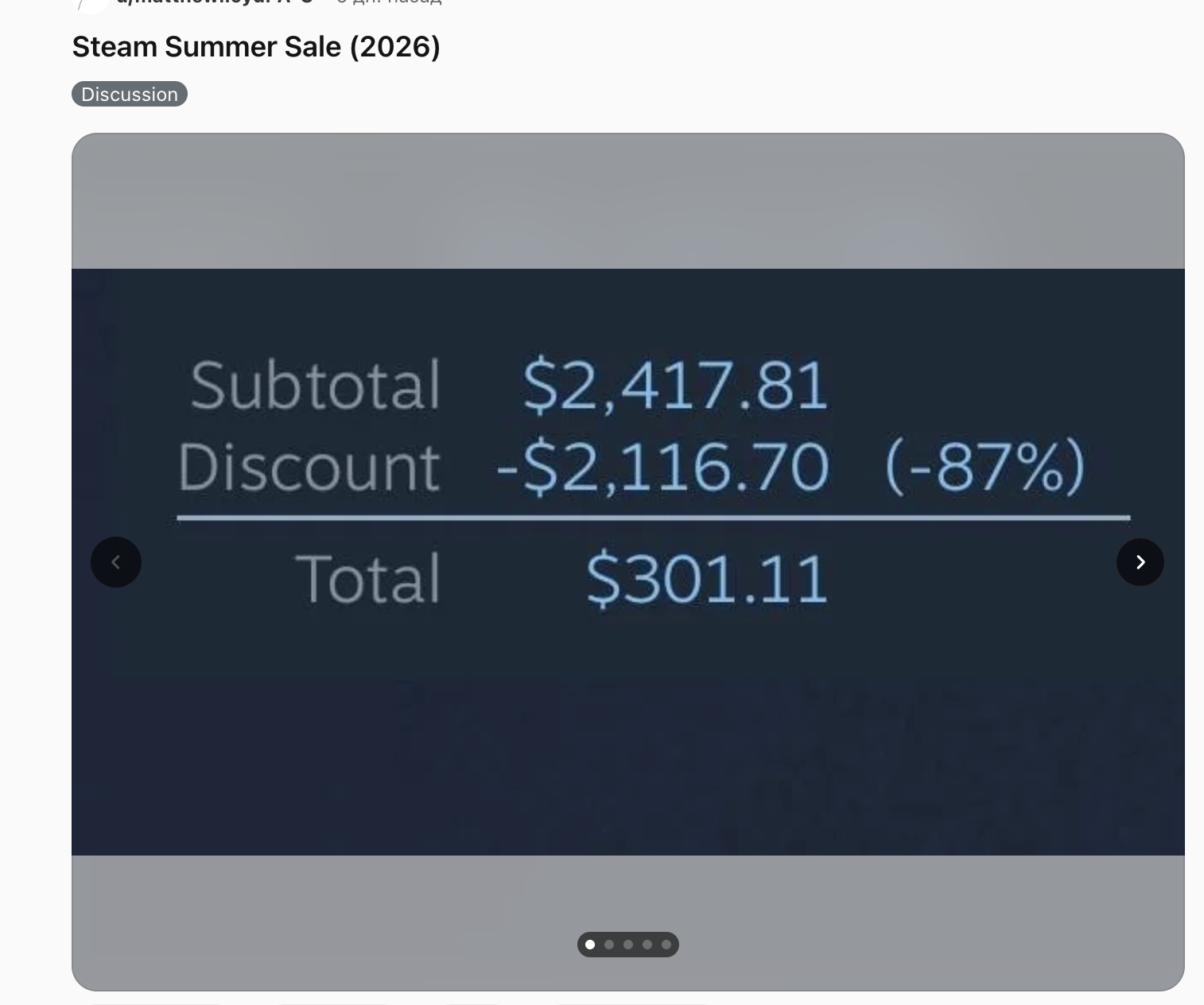Click the $301.11 total in the image
The height and width of the screenshot is (1005, 1204).
tap(707, 579)
